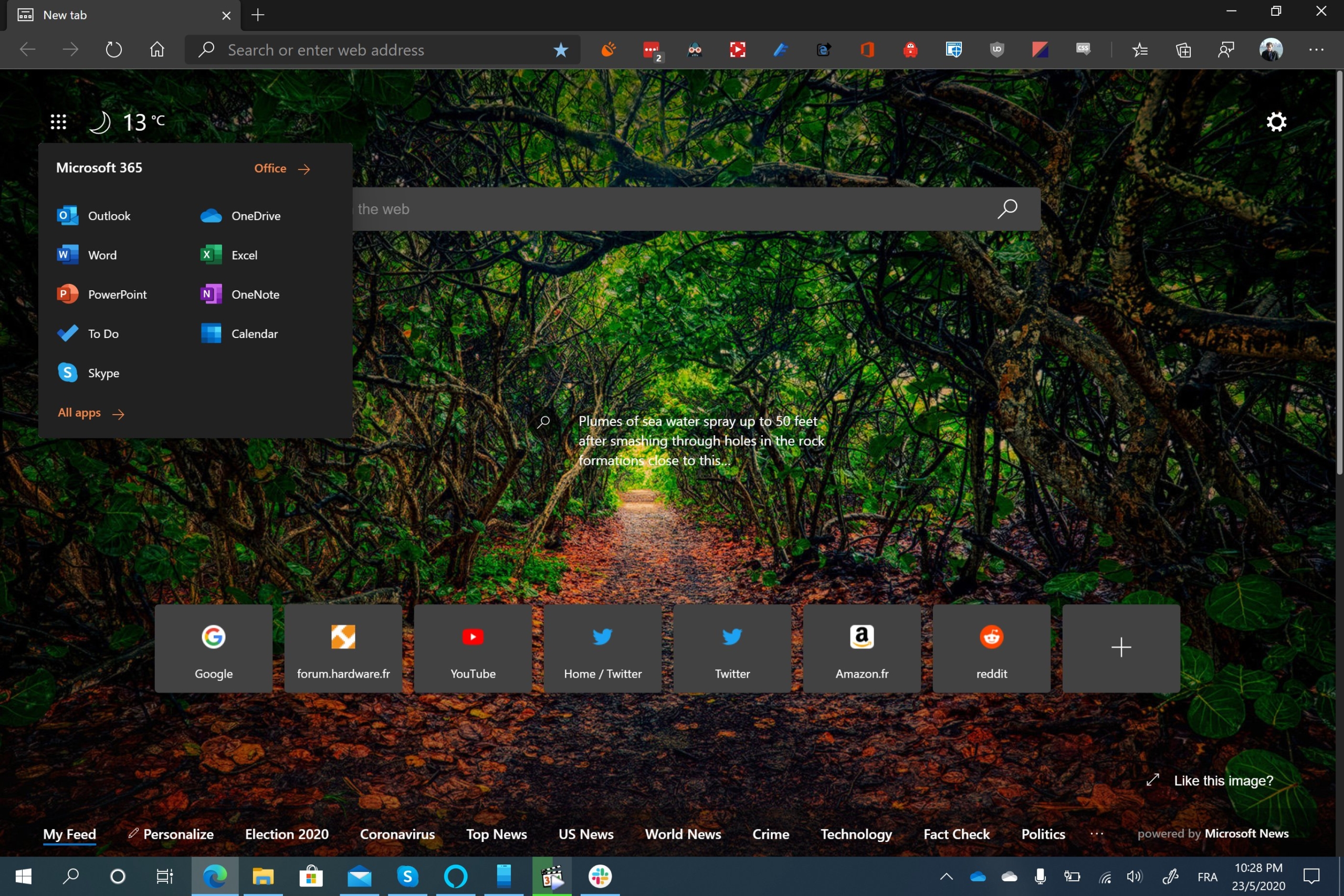Open the new tab page settings gear
The image size is (1344, 896).
click(x=1277, y=122)
